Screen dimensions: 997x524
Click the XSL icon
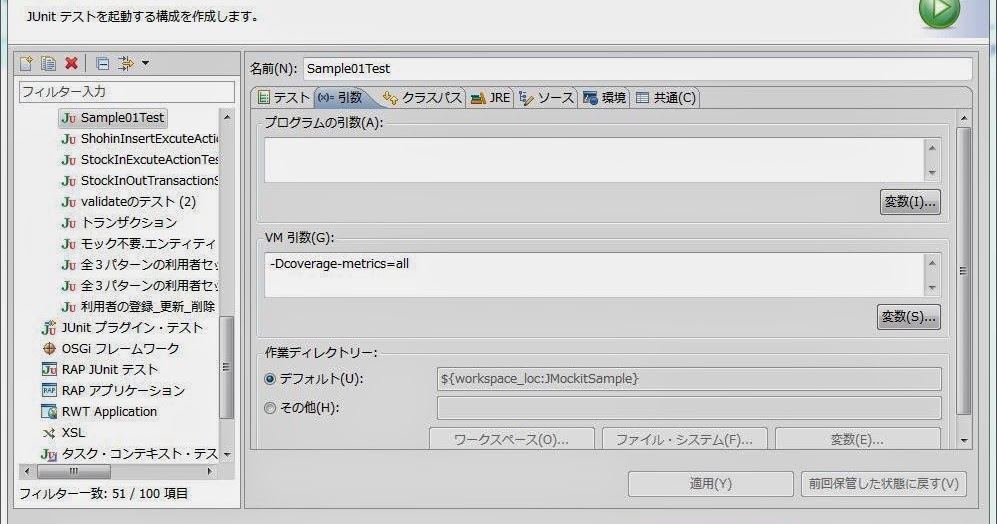pyautogui.click(x=49, y=433)
